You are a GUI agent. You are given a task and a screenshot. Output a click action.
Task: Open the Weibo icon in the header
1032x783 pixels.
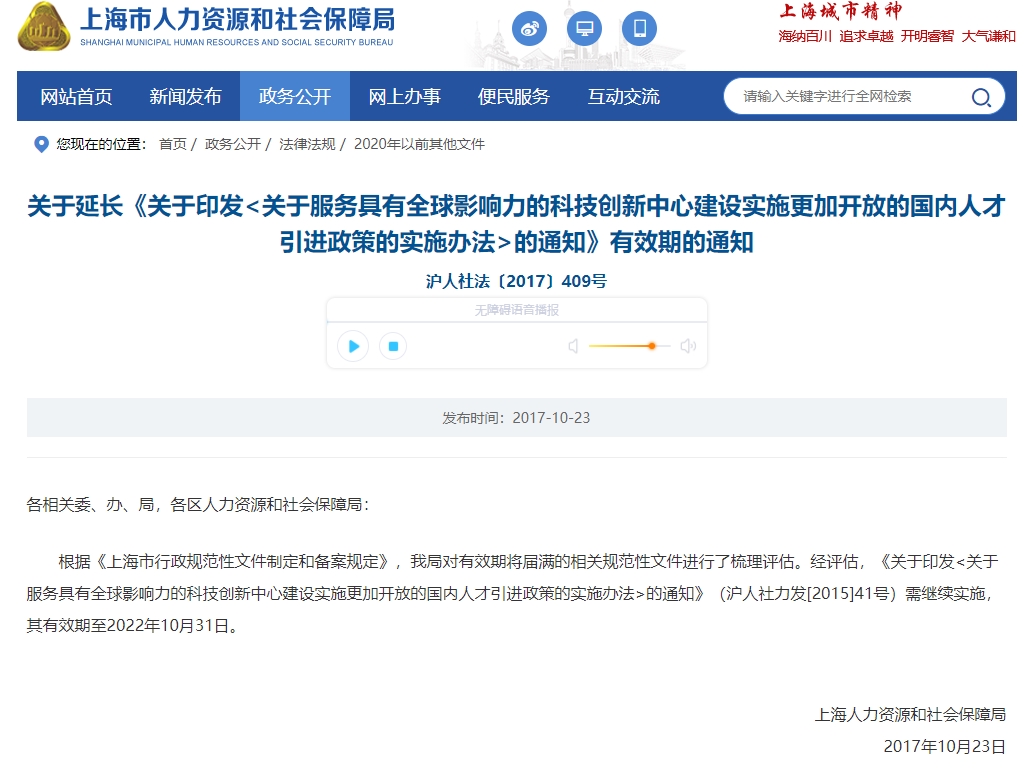click(530, 29)
